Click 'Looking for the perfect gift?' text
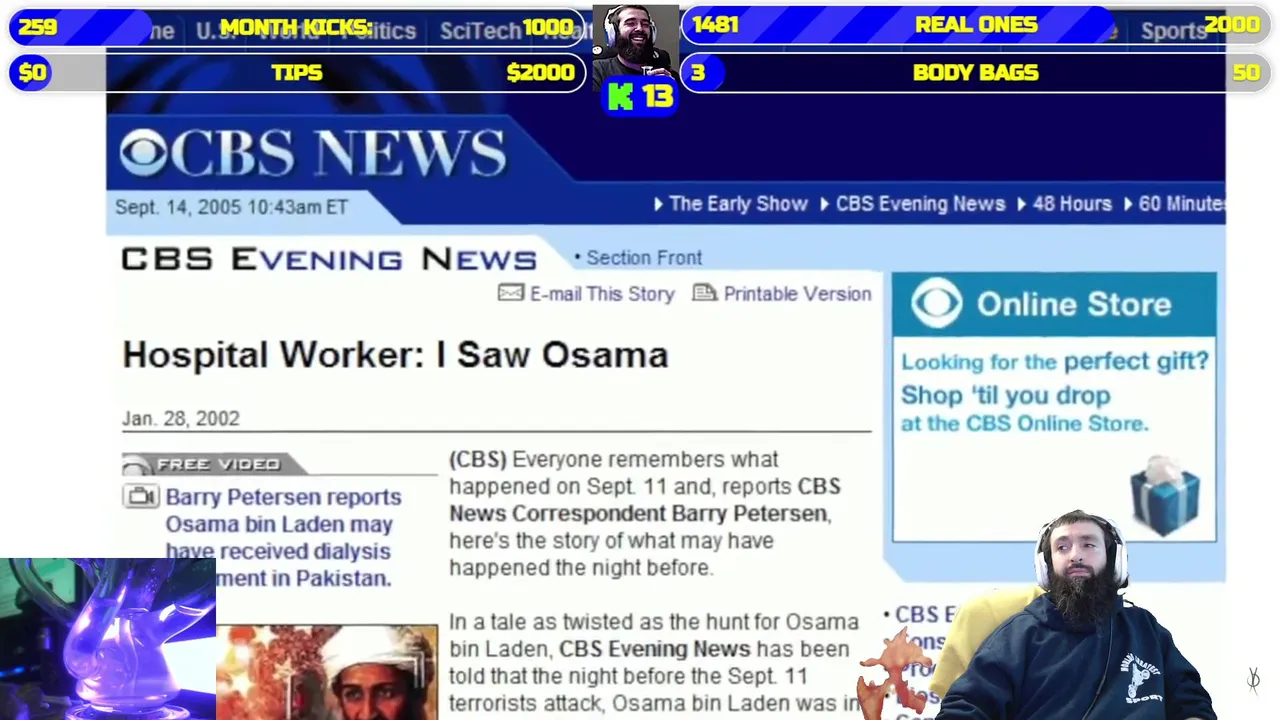Image resolution: width=1280 pixels, height=720 pixels. (x=1055, y=362)
